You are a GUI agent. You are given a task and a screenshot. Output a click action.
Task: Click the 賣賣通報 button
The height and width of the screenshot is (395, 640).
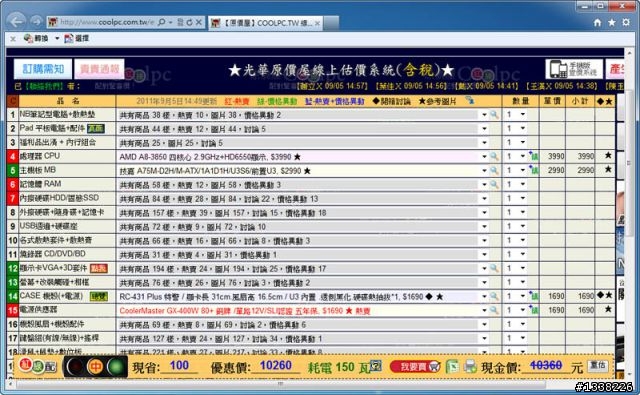point(99,69)
